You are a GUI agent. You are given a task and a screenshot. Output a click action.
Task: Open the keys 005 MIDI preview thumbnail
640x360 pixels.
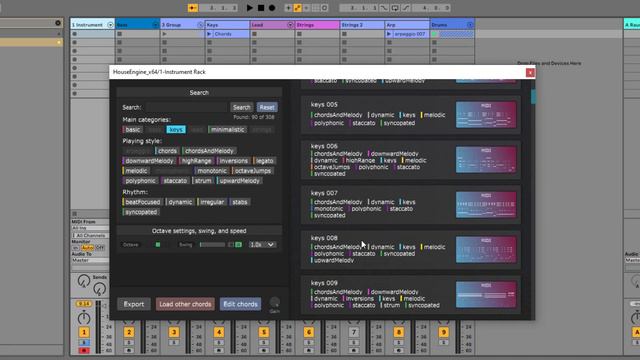(x=486, y=115)
